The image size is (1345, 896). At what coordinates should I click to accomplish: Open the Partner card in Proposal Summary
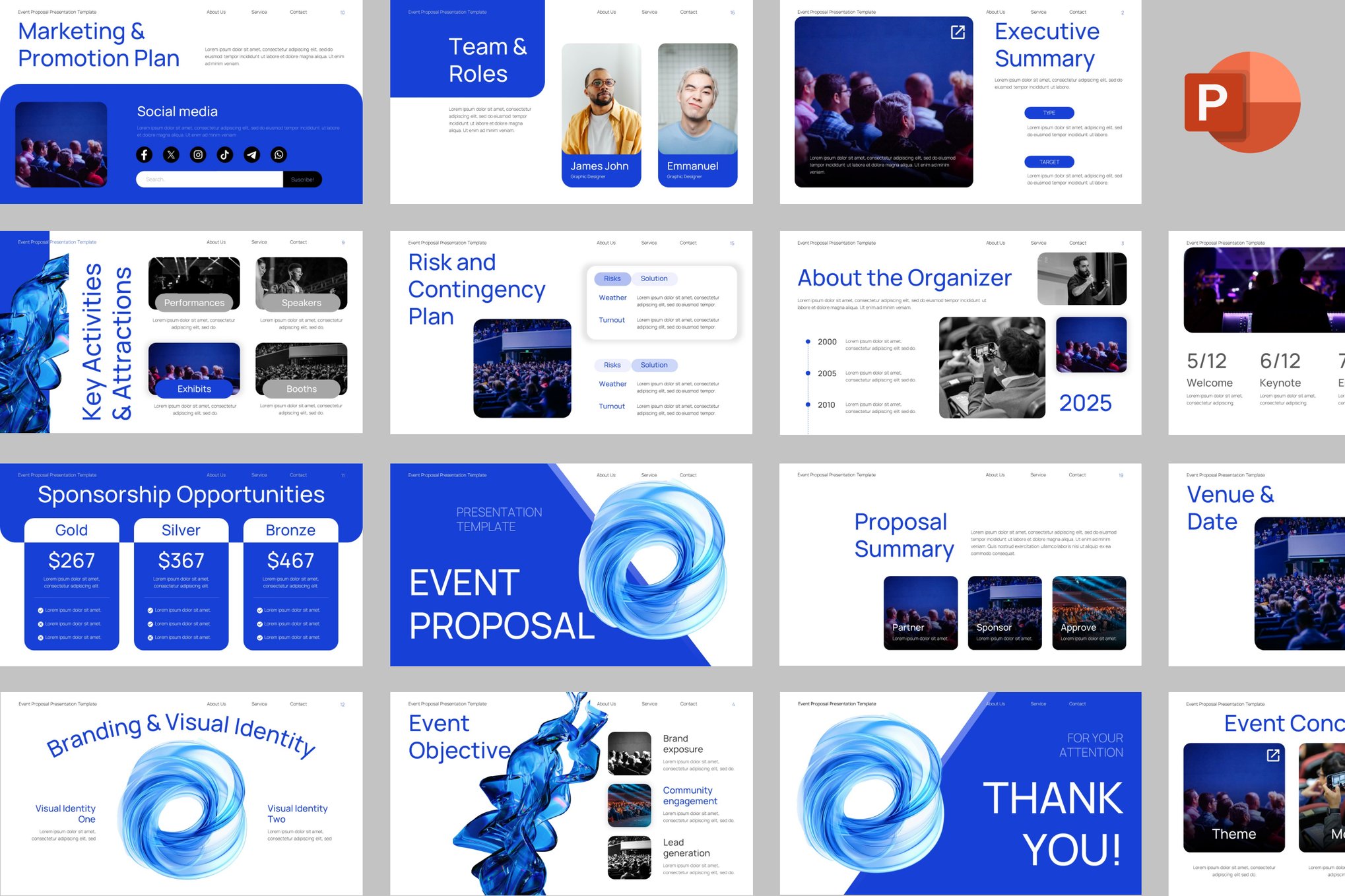point(921,613)
